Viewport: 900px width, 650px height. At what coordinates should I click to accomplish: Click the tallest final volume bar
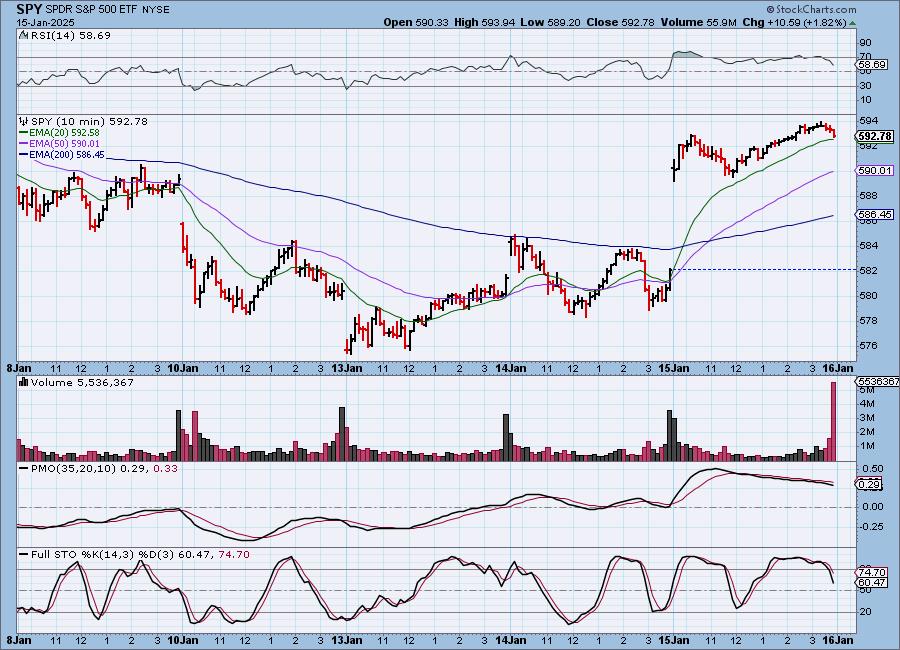pyautogui.click(x=833, y=421)
